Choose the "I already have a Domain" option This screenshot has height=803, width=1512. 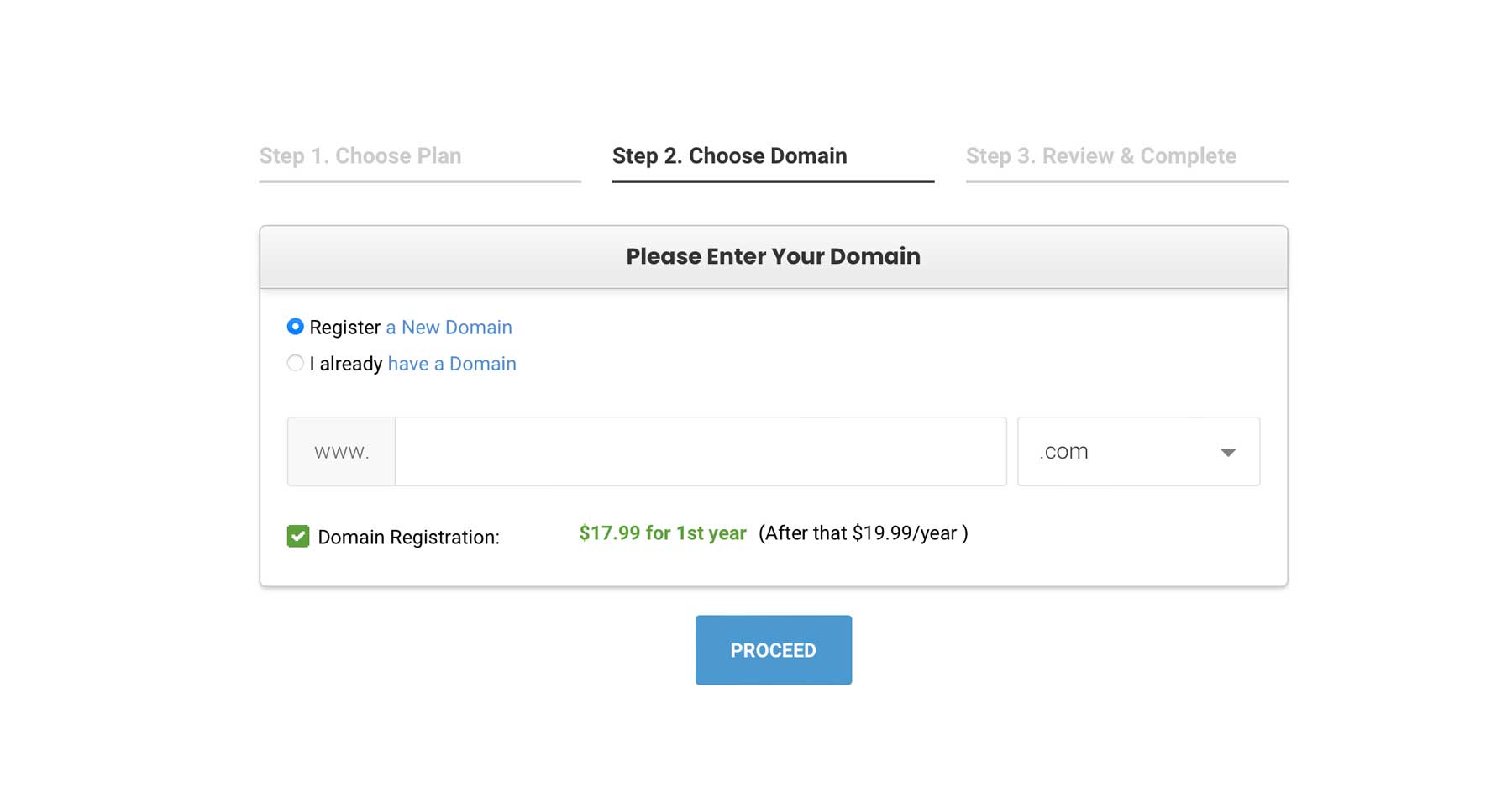[x=296, y=363]
